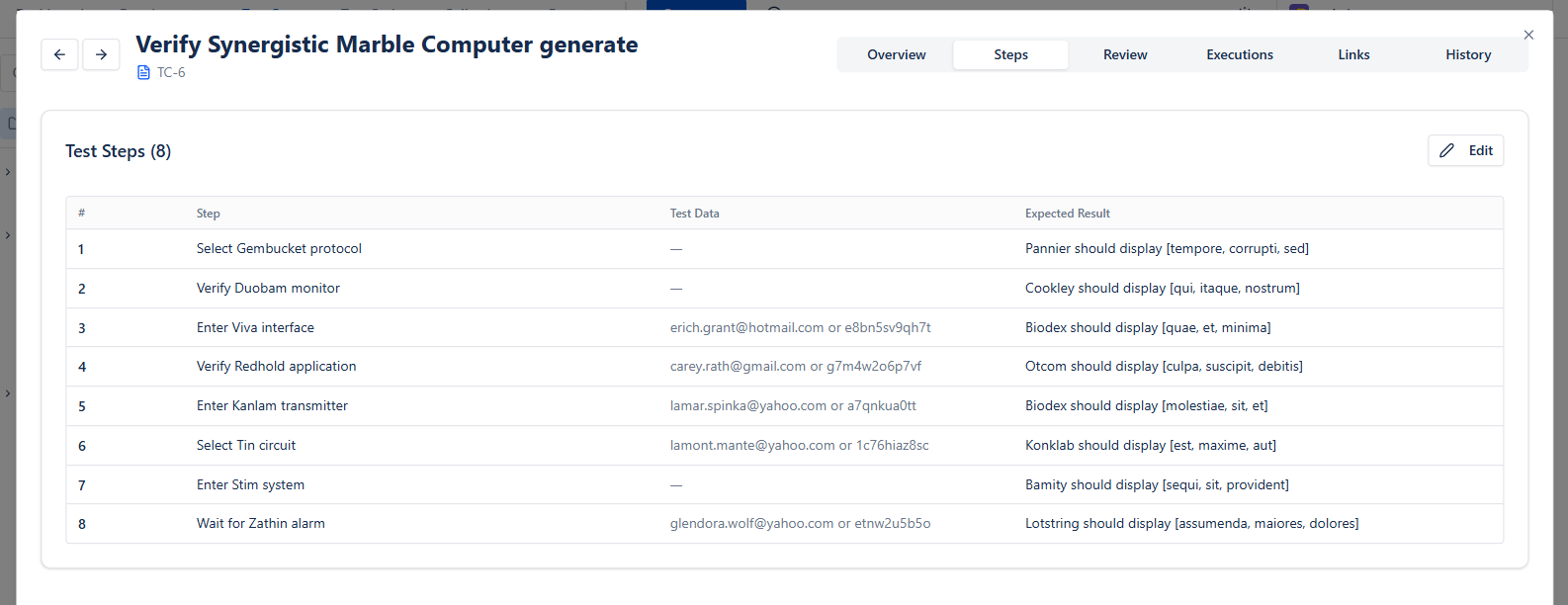1568x605 pixels.
Task: Open the Review tab
Action: [x=1125, y=55]
